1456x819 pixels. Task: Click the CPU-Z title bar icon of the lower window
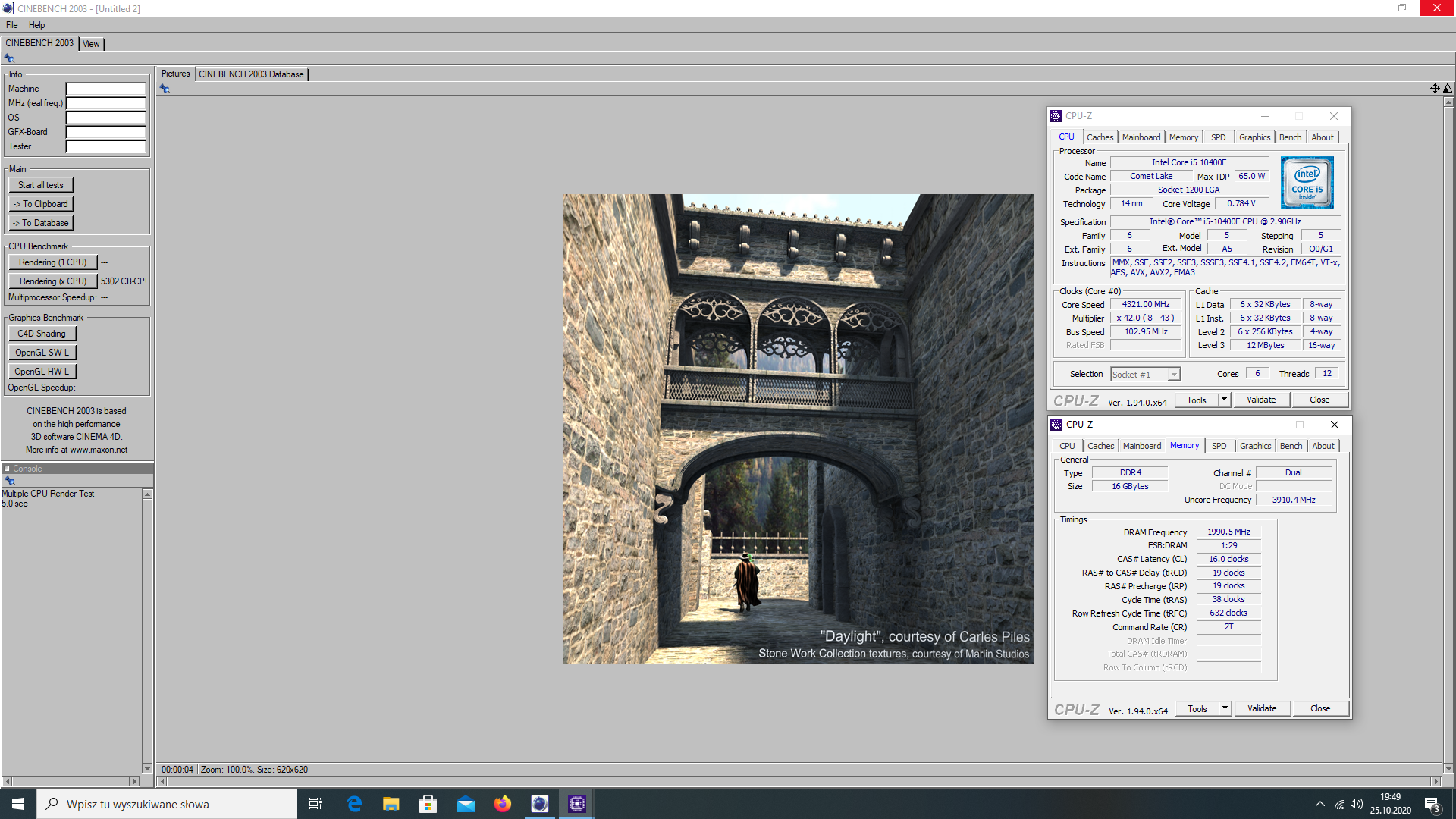click(x=1056, y=425)
